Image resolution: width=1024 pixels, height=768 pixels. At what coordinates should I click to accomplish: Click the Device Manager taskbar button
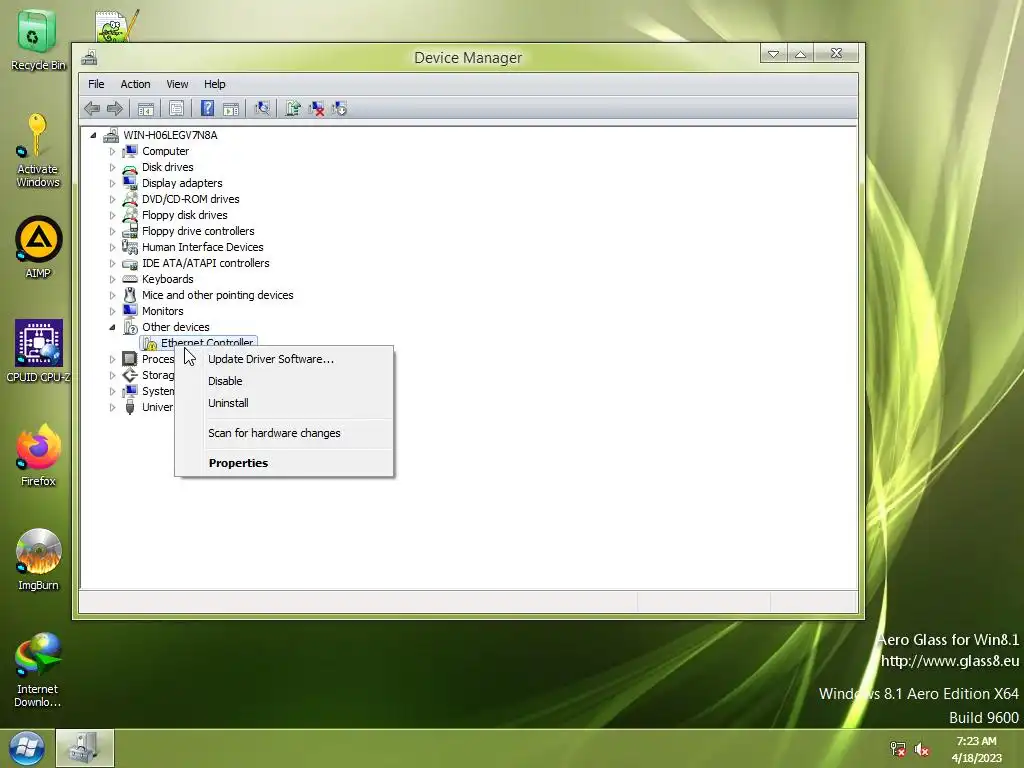click(85, 748)
